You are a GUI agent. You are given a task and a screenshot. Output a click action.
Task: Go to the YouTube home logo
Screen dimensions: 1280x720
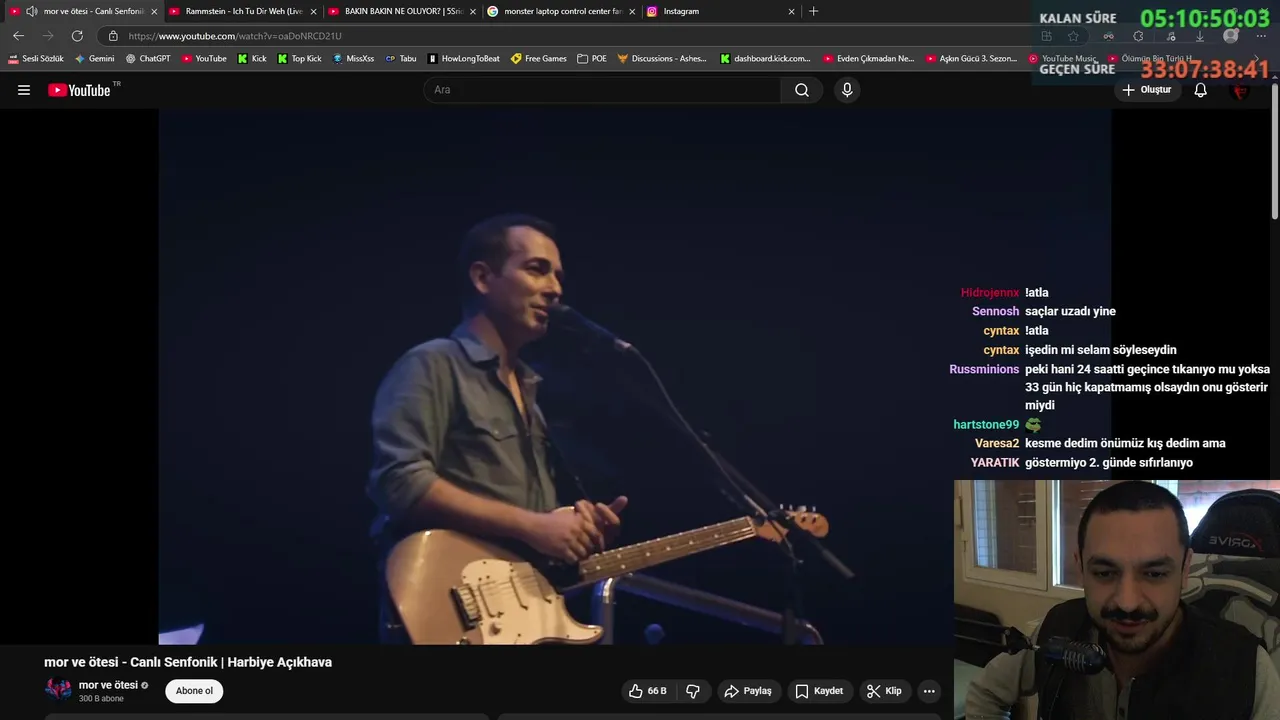point(79,90)
